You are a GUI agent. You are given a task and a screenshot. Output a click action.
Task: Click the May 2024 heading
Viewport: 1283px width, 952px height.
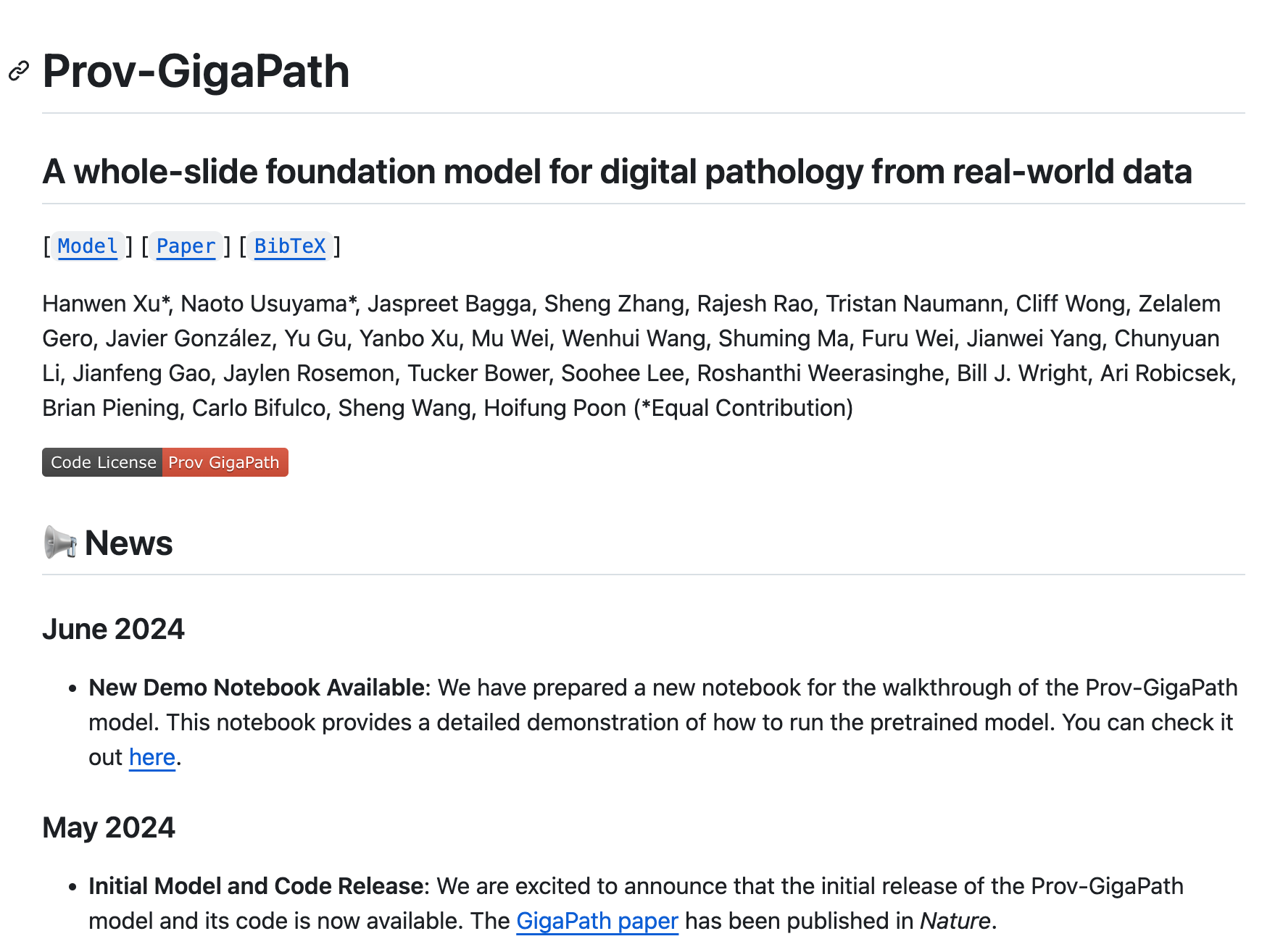point(109,827)
